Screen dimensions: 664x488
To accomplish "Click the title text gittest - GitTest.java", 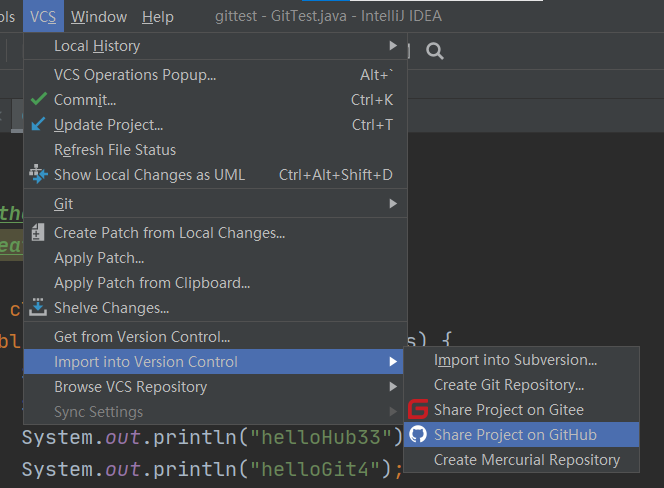I will (x=281, y=16).
